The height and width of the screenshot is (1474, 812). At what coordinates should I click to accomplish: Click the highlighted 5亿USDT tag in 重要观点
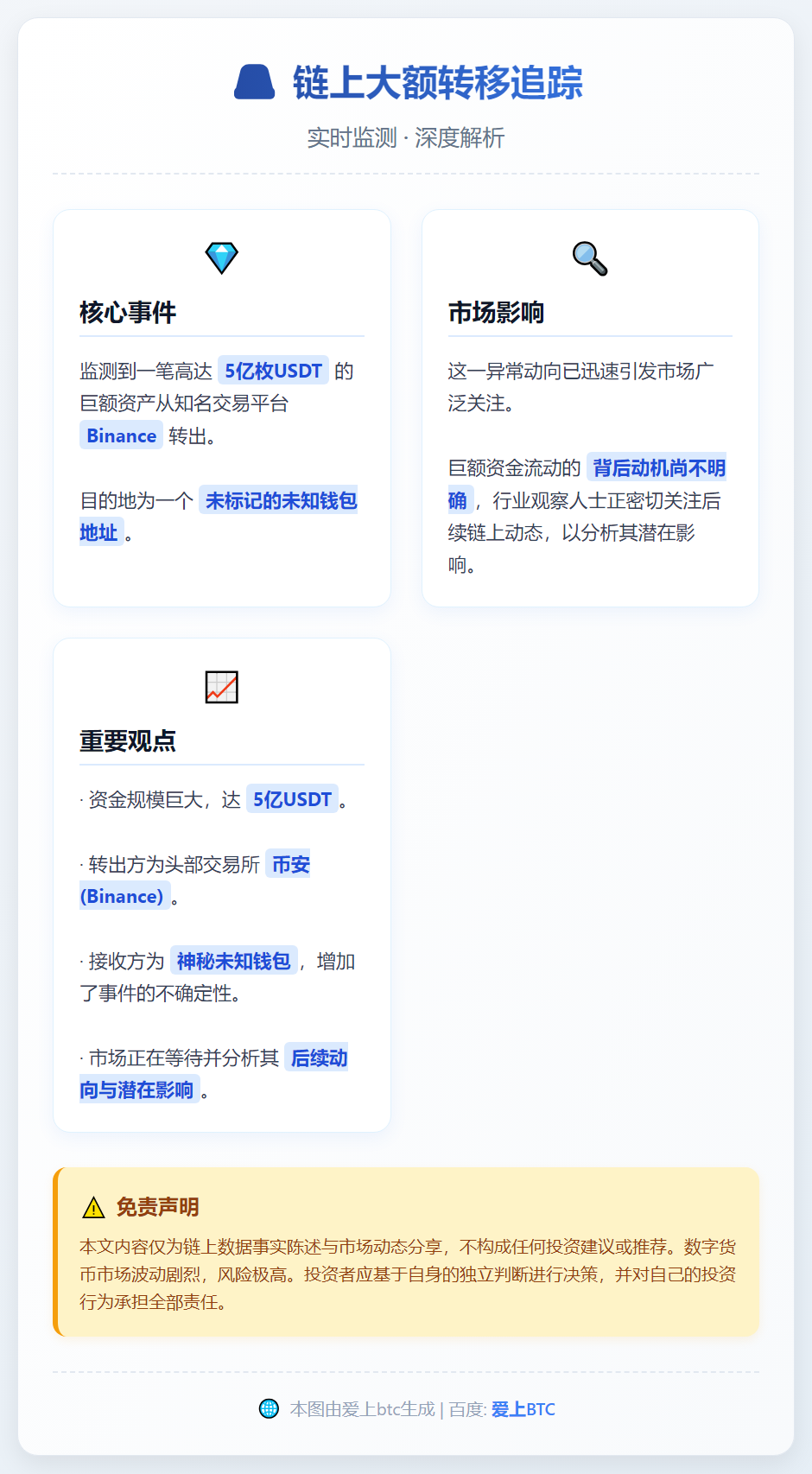tap(292, 800)
